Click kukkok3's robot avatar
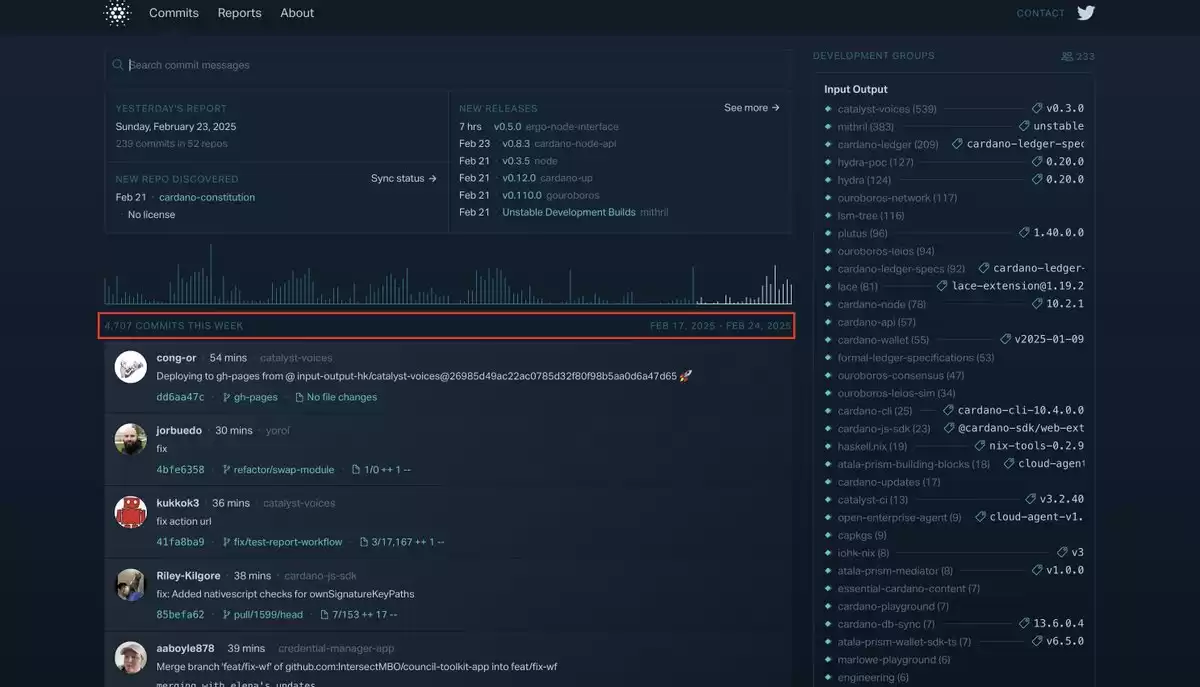Screen dimensions: 1200x687 click(131, 512)
